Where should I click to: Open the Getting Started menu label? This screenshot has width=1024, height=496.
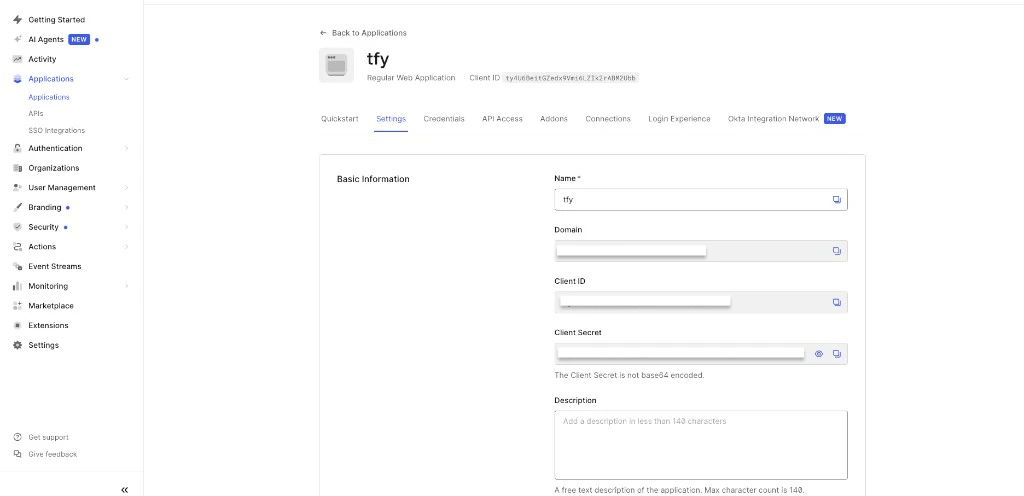(x=57, y=20)
